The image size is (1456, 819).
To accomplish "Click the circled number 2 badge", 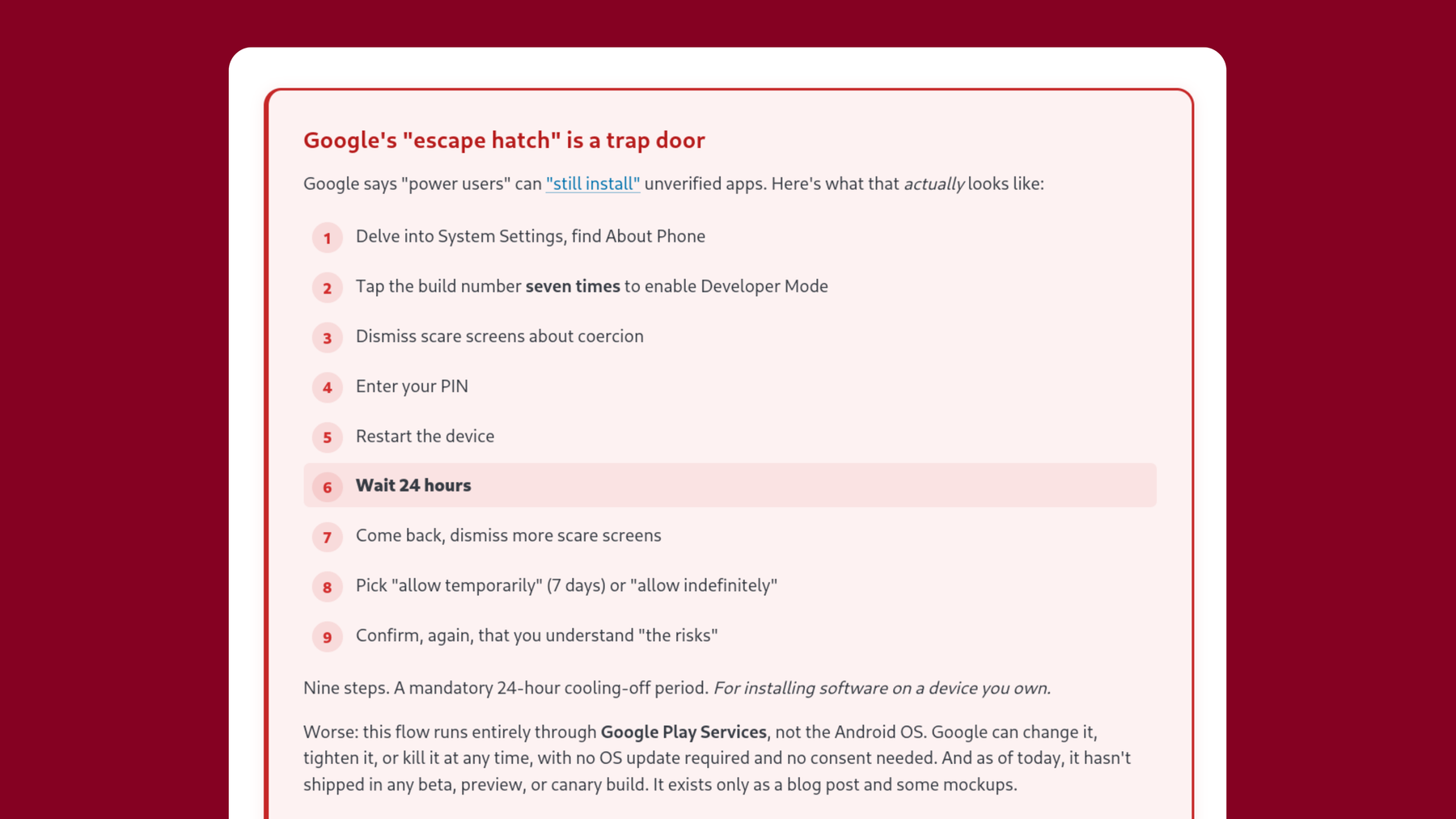I will click(x=328, y=288).
